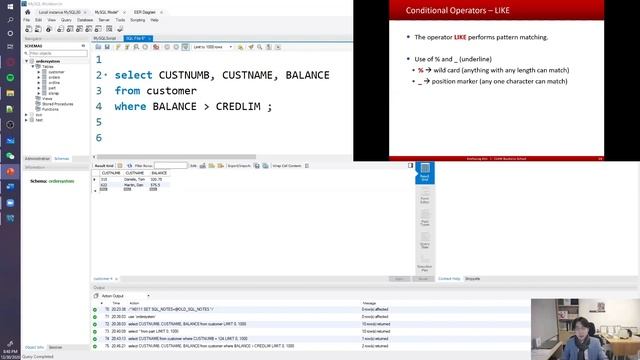Screen dimensions: 640x360
Task: Toggle the result panel sidebar toggle icon
Action: pyautogui.click(x=410, y=165)
